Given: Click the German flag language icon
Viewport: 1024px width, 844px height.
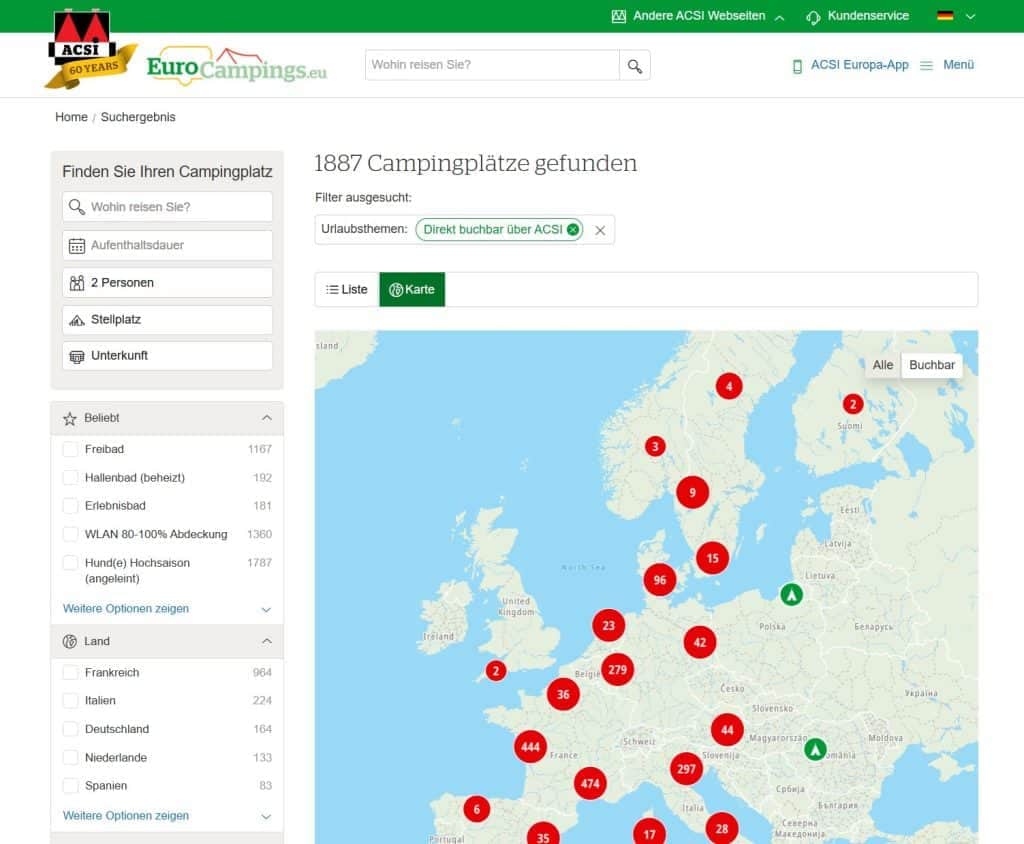Looking at the screenshot, I should pyautogui.click(x=945, y=16).
